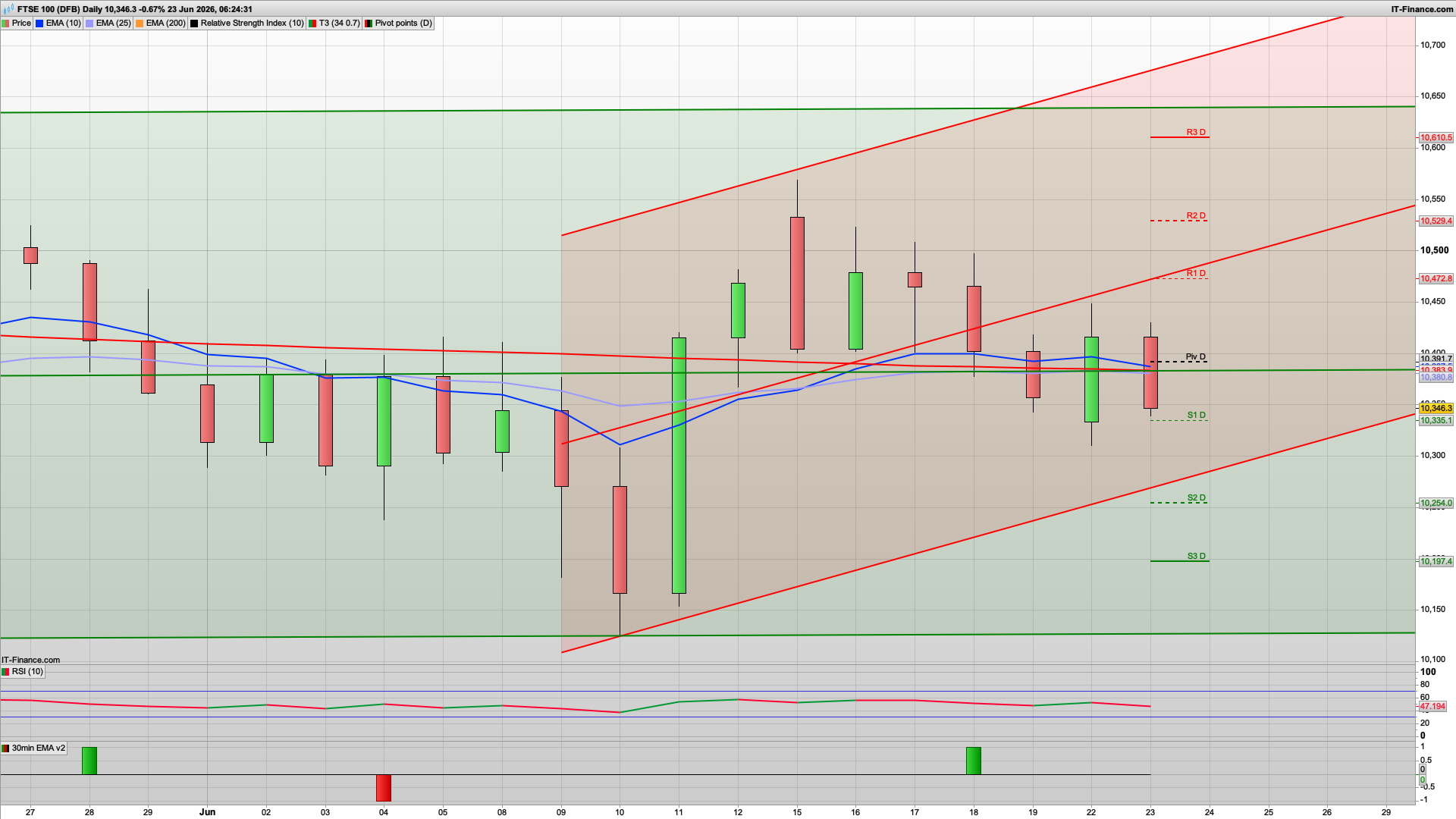Click the 10,197.4 price tag on axis

(1436, 562)
